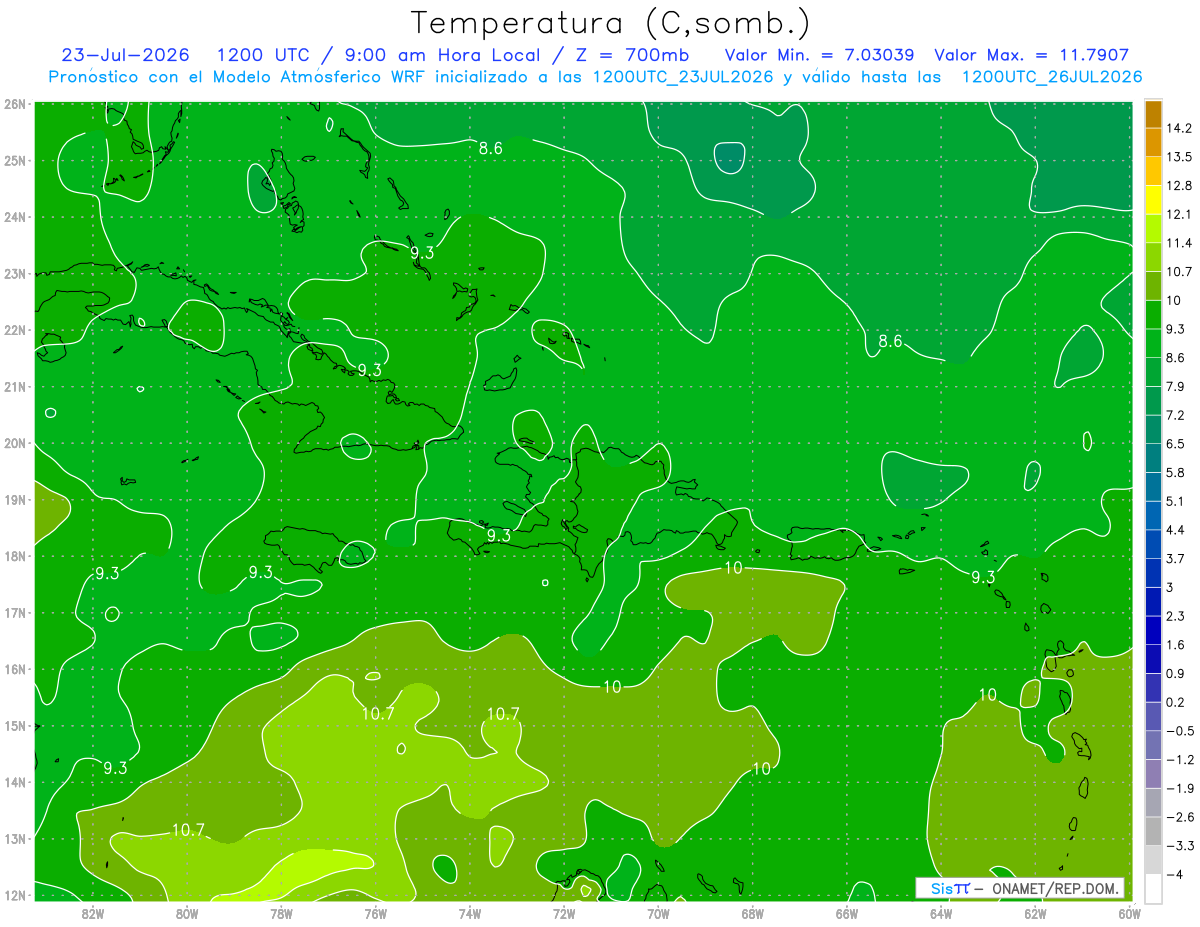This screenshot has width=1200, height=927.
Task: Click the colorbar label '0.2'
Action: (x=1177, y=702)
